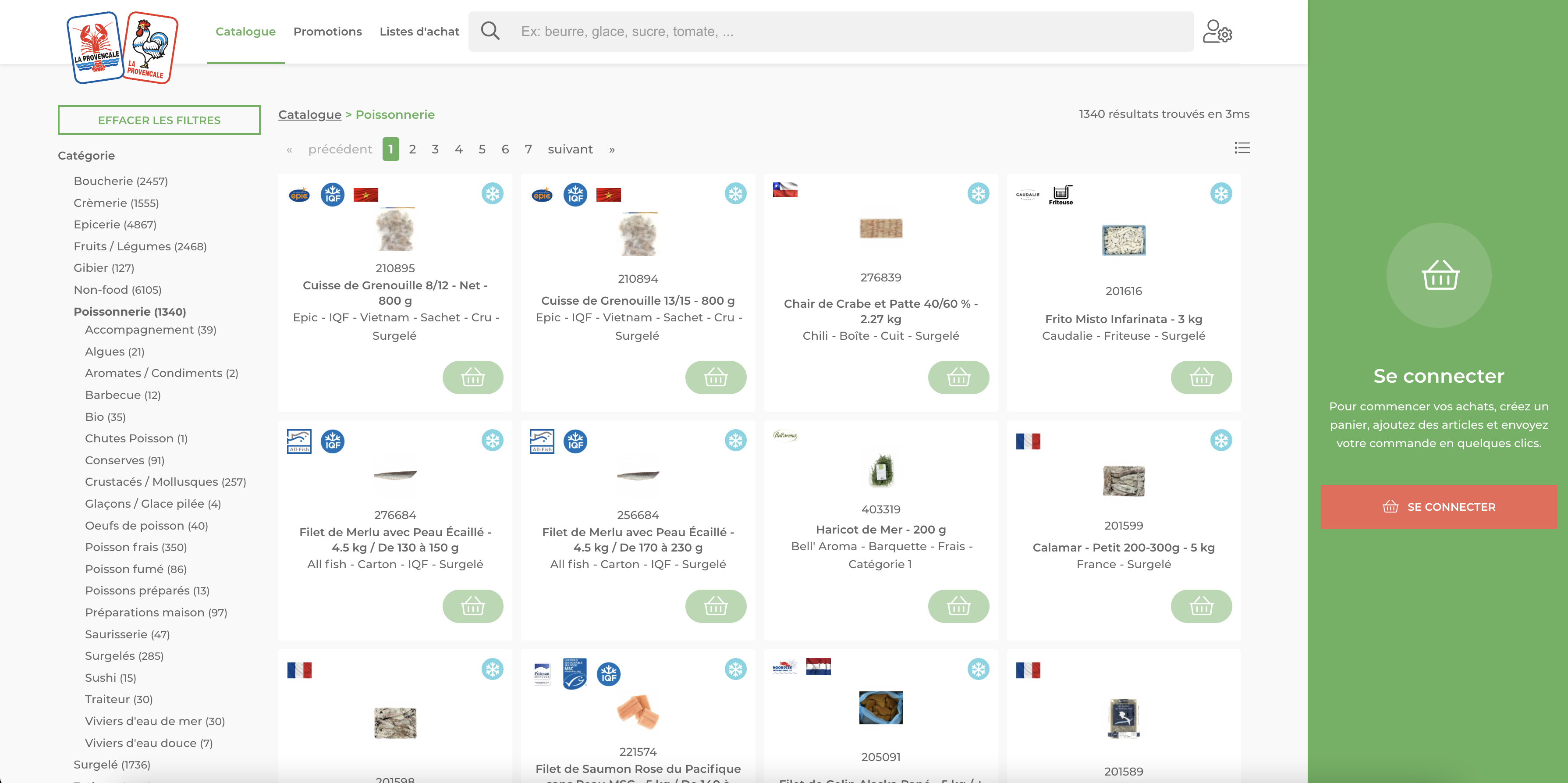The height and width of the screenshot is (783, 1568).
Task: Open the Promotions tab
Action: [327, 32]
